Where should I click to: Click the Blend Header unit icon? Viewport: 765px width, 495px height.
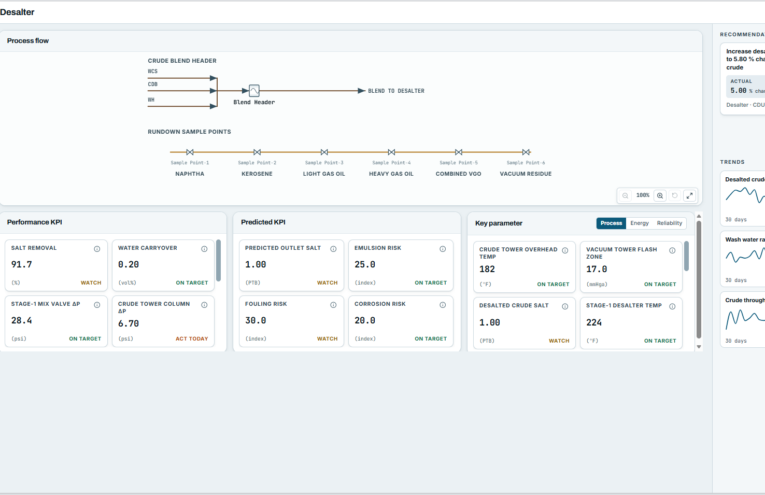click(x=254, y=91)
